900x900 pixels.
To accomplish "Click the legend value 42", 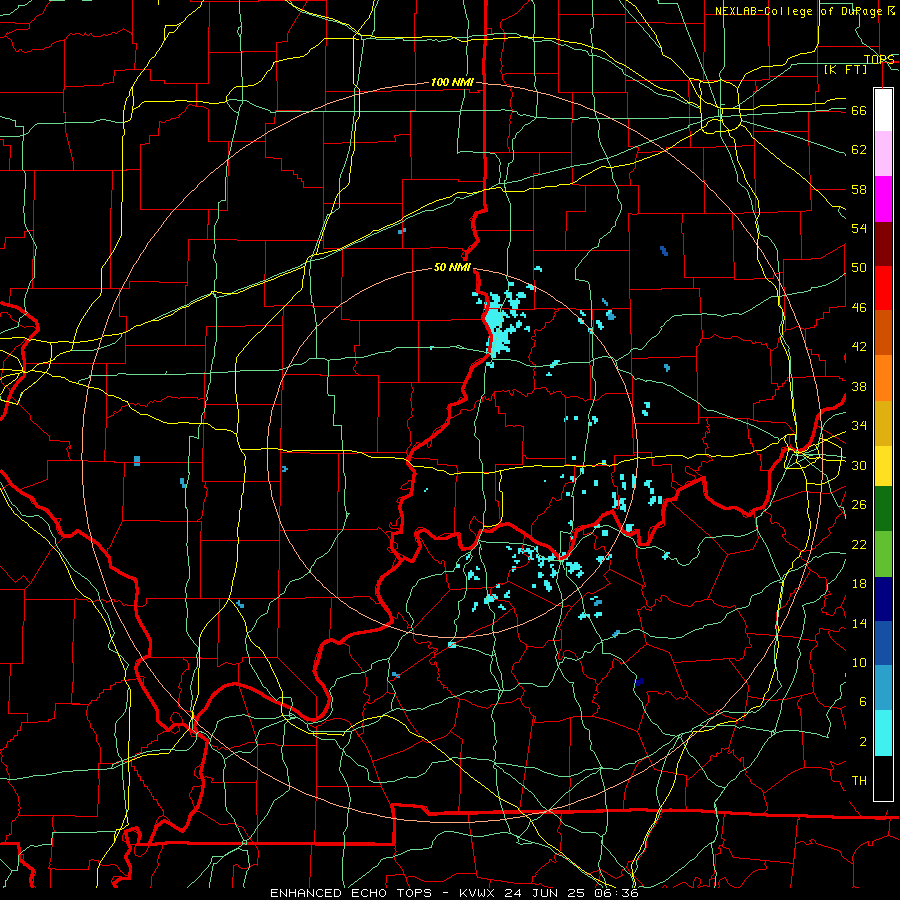I will click(859, 347).
